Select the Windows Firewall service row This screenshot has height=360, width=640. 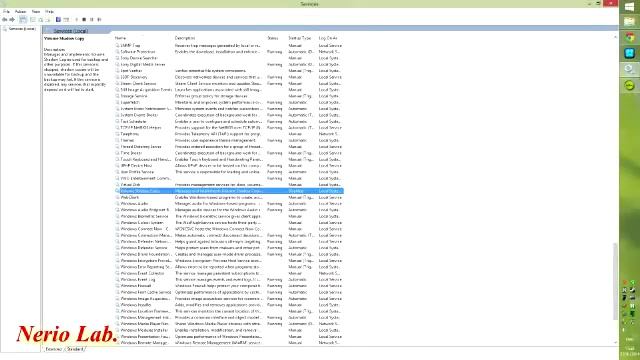[229, 286]
